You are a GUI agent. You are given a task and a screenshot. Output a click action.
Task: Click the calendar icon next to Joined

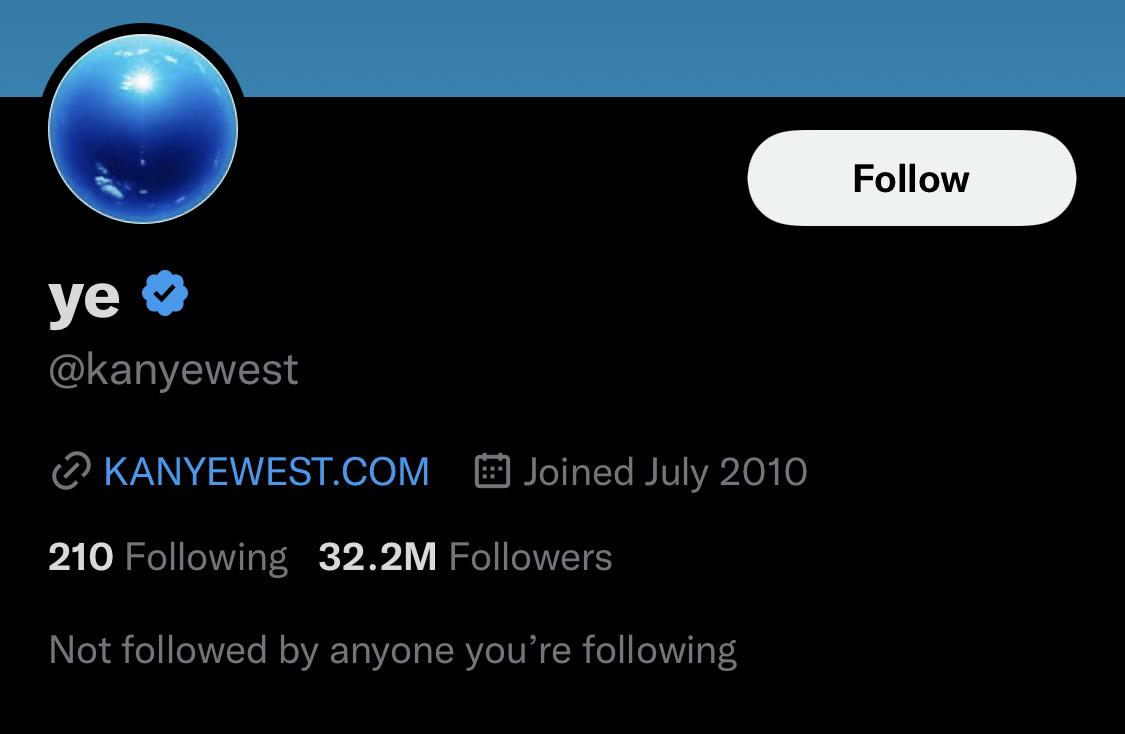[x=492, y=471]
